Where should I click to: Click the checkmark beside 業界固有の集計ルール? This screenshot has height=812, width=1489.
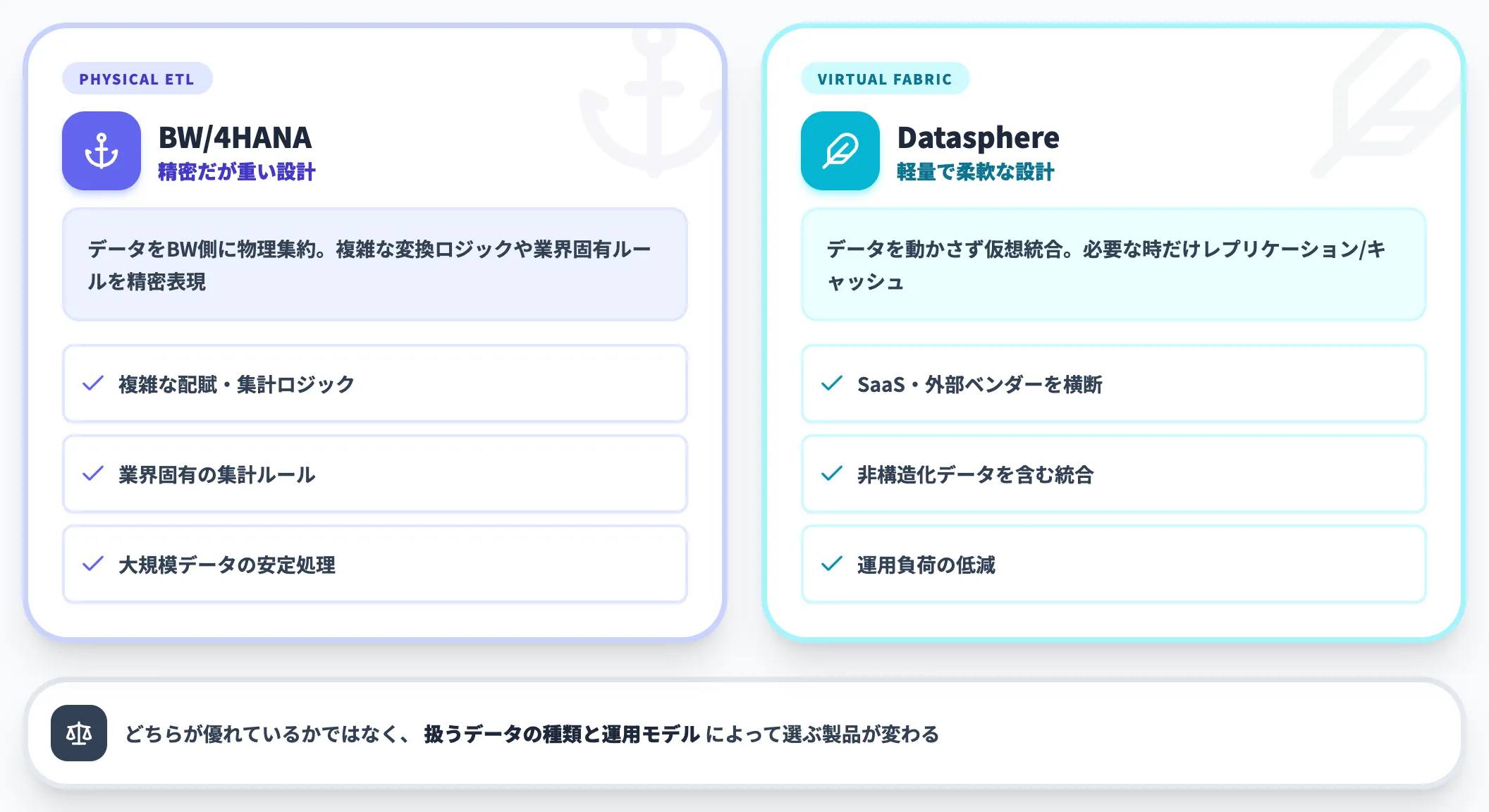click(x=93, y=474)
